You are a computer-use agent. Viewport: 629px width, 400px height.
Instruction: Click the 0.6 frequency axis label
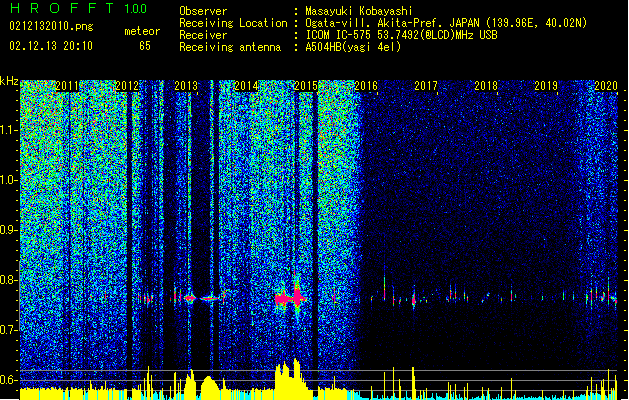click(x=8, y=380)
